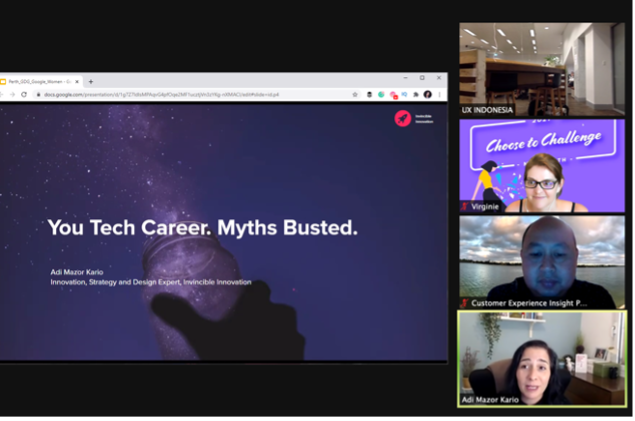Click the Chrome profile avatar

pyautogui.click(x=428, y=94)
